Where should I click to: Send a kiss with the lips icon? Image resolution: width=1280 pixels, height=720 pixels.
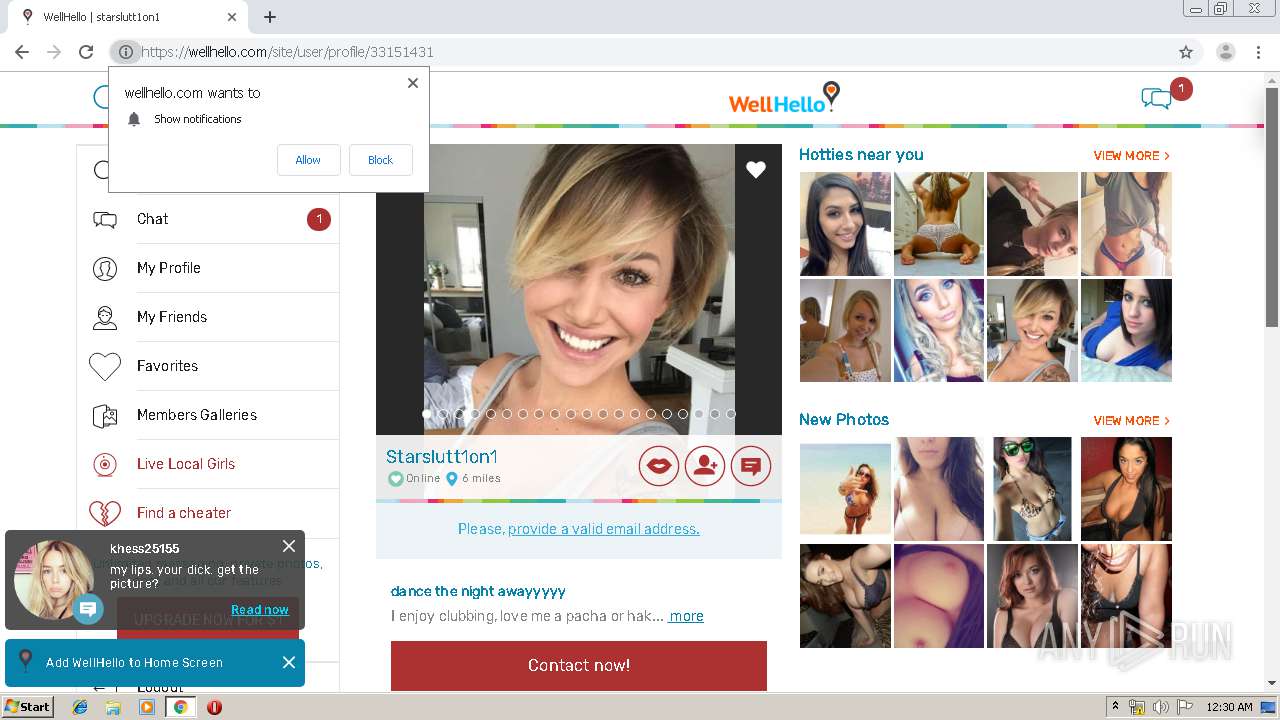(659, 466)
